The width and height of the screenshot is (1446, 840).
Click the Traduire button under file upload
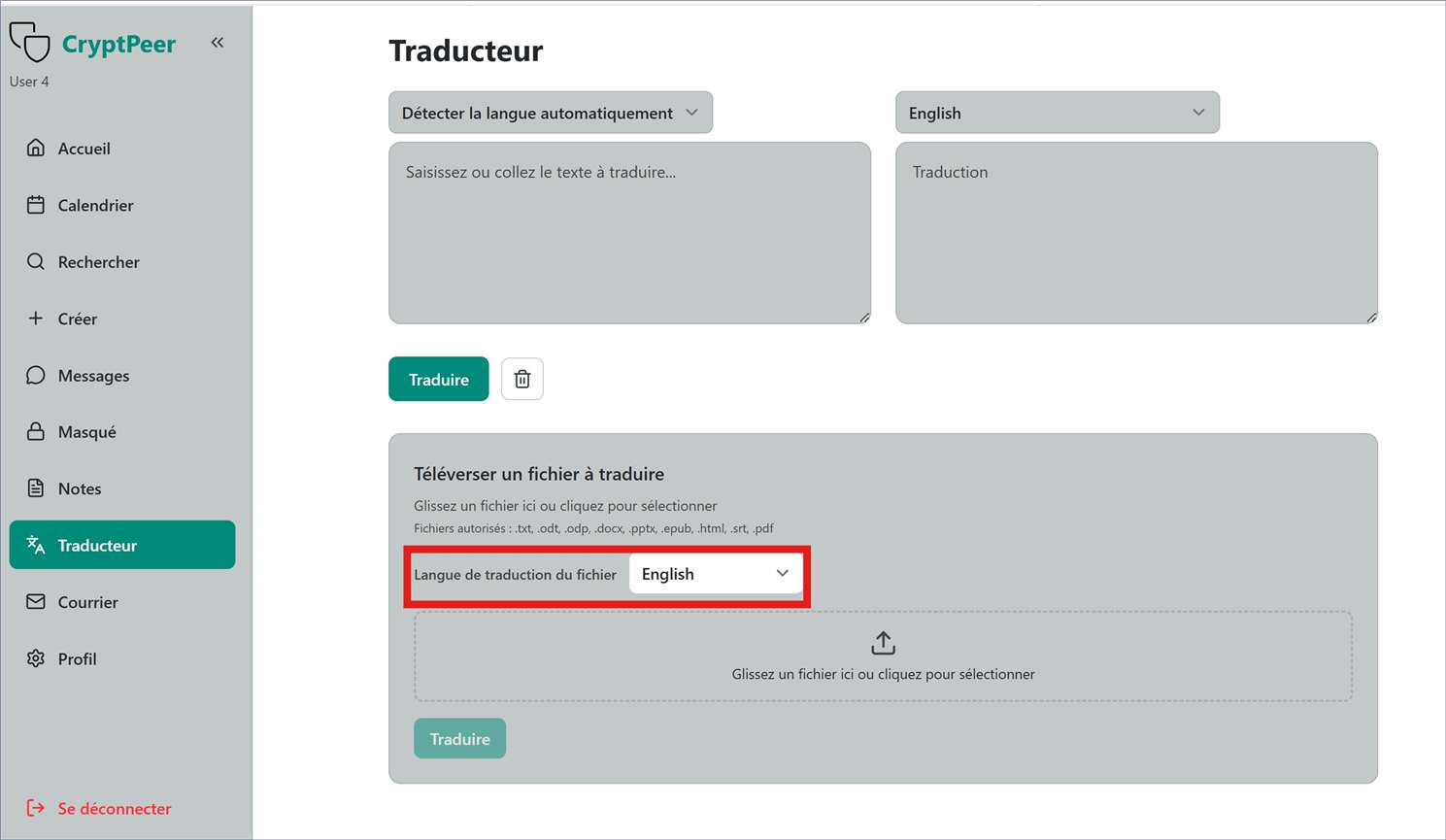point(459,739)
